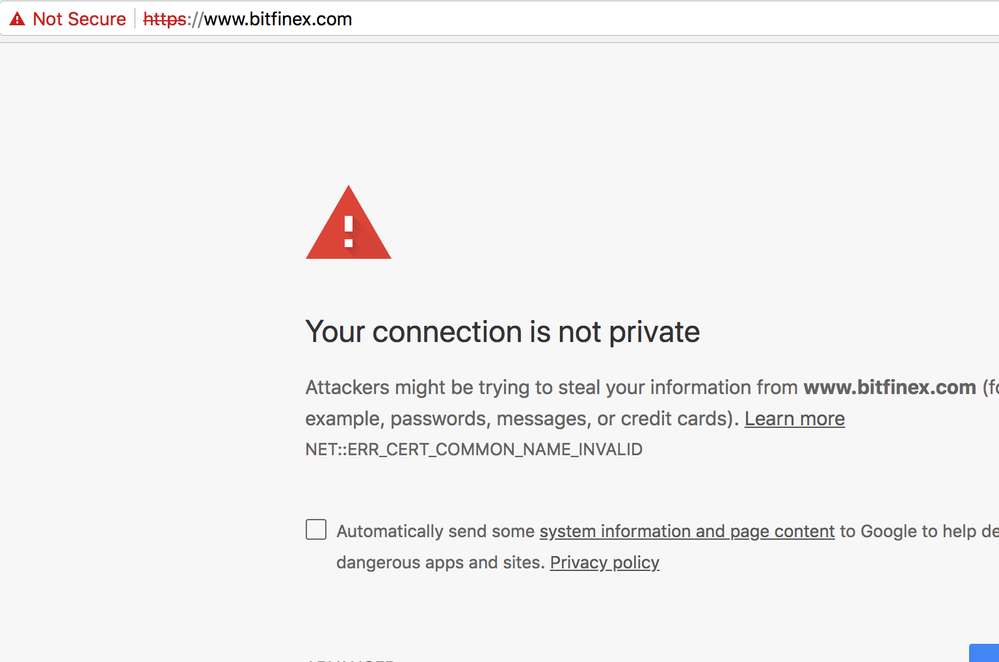Click the blue button at the bottom right

point(985,653)
